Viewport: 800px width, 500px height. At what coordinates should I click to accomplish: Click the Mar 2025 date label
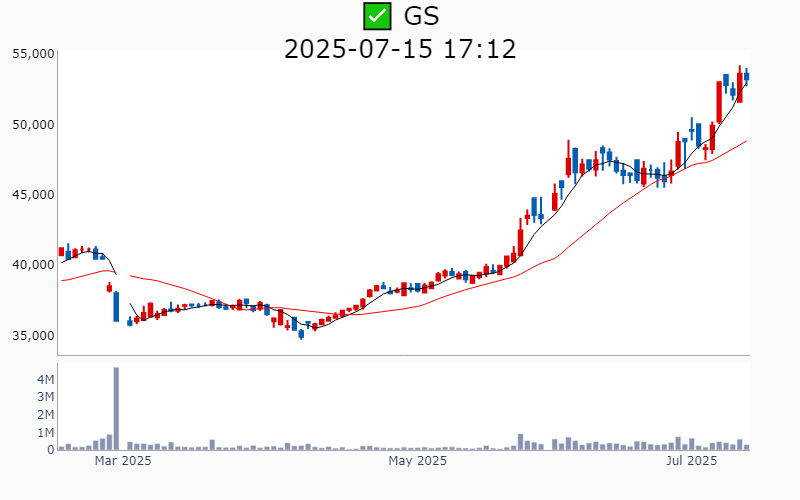123,461
